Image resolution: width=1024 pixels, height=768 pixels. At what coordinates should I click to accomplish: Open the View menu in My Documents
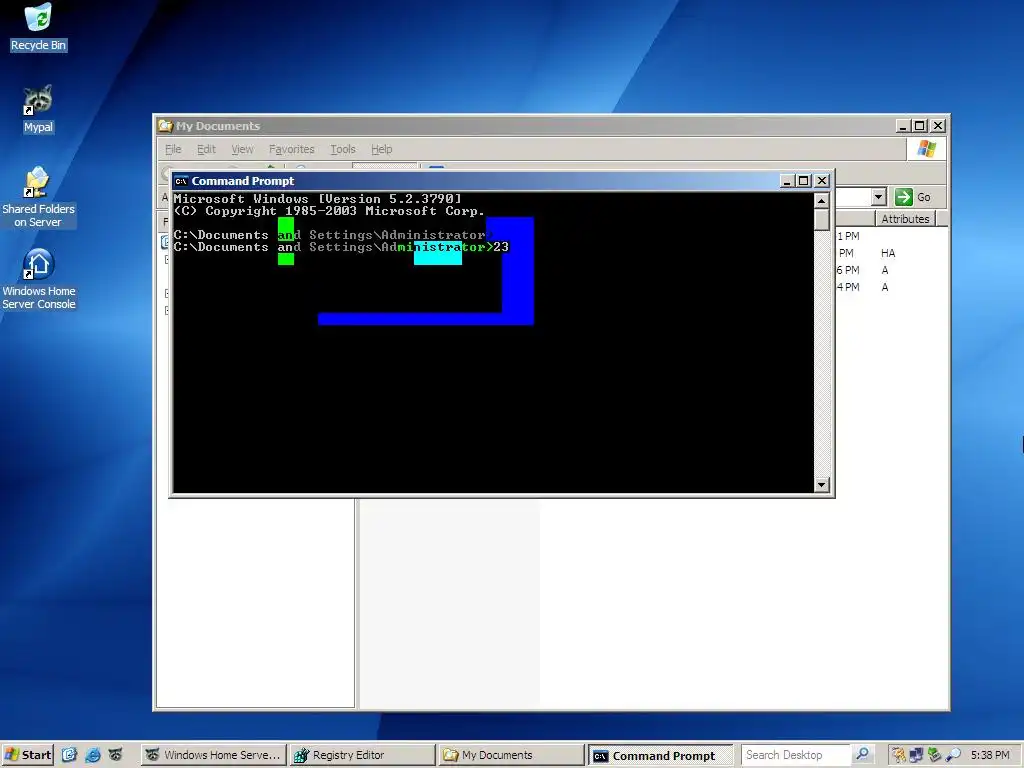242,150
